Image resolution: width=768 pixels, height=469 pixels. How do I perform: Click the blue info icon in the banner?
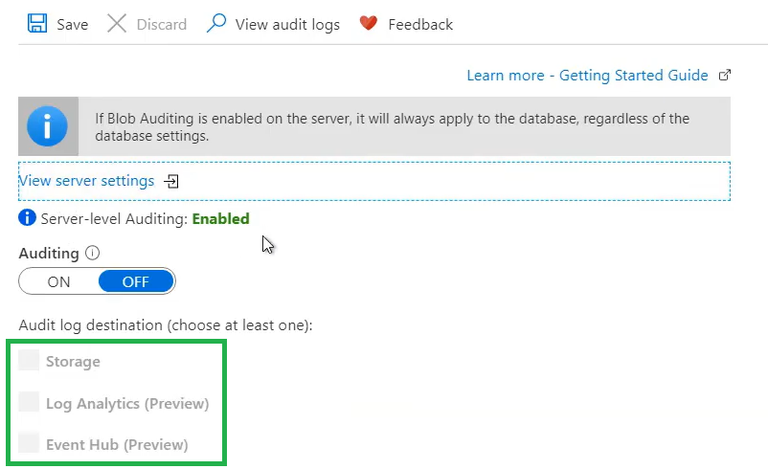click(47, 126)
